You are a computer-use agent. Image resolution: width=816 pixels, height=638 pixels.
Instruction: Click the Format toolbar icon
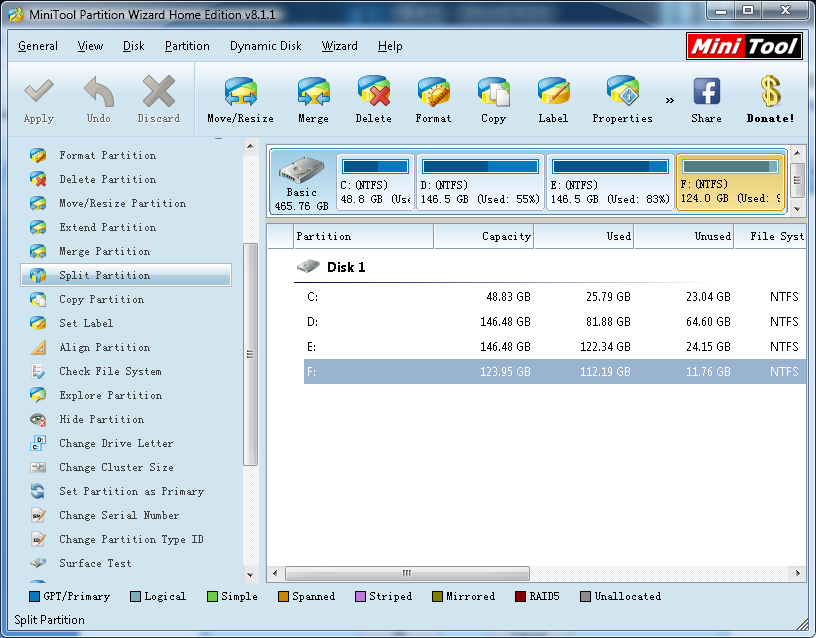[434, 92]
